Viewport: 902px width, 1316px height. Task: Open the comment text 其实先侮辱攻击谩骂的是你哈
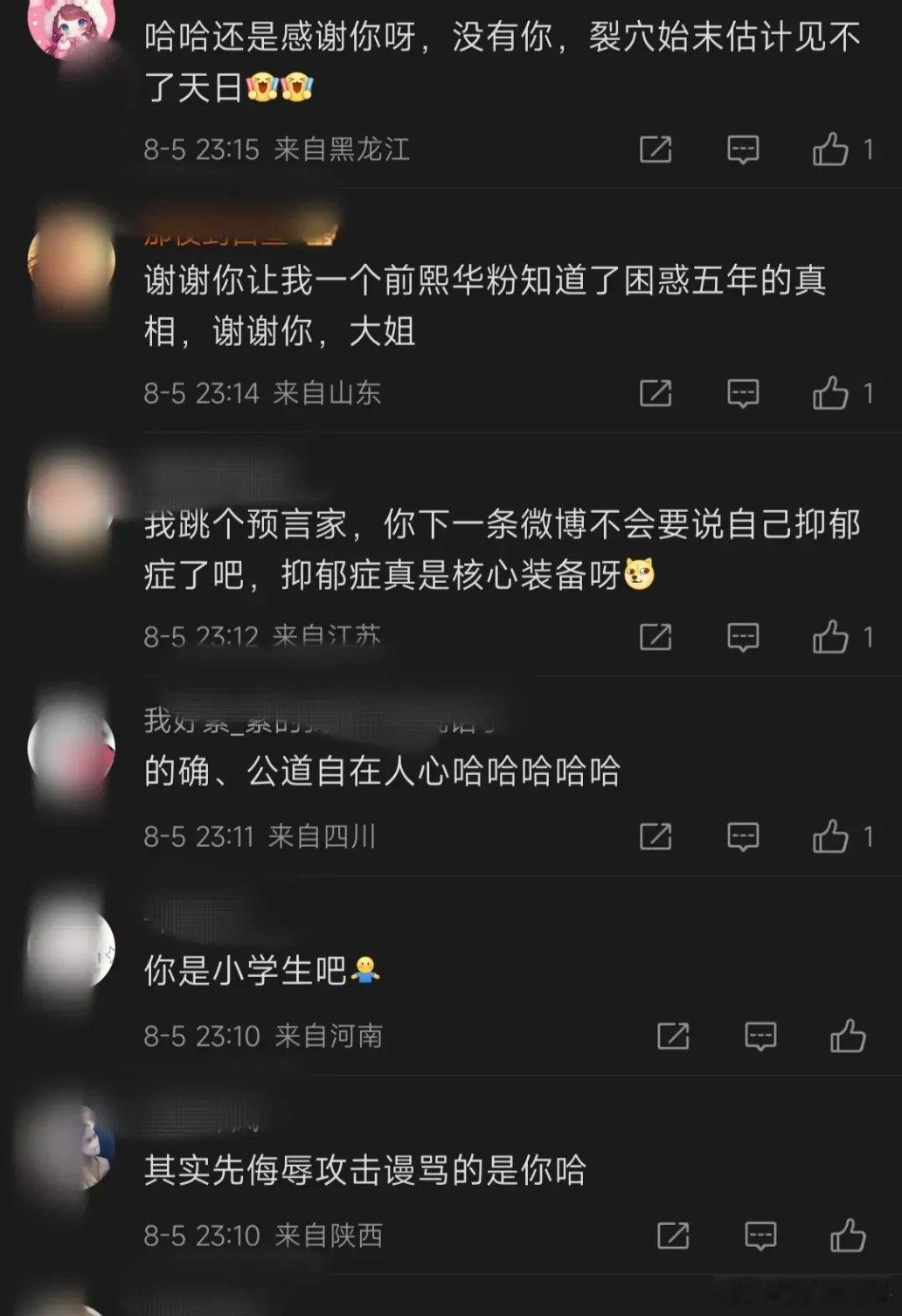364,1170
